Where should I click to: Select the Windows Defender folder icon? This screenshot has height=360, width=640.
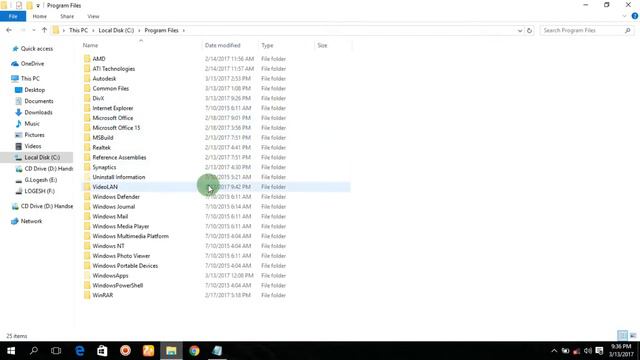pyautogui.click(x=87, y=197)
